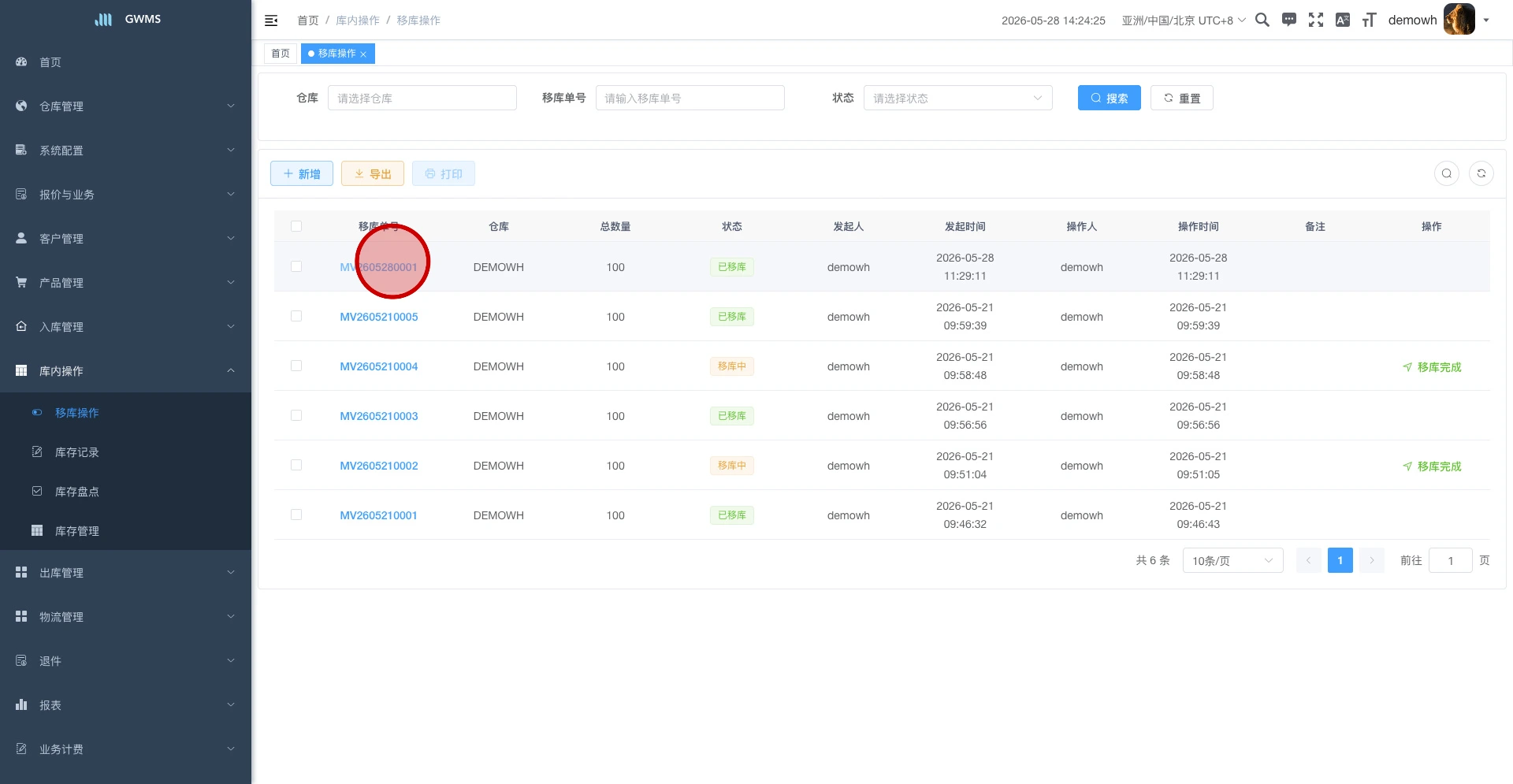Open 库存记录 in the sidebar
Viewport: 1513px width, 784px height.
click(126, 451)
